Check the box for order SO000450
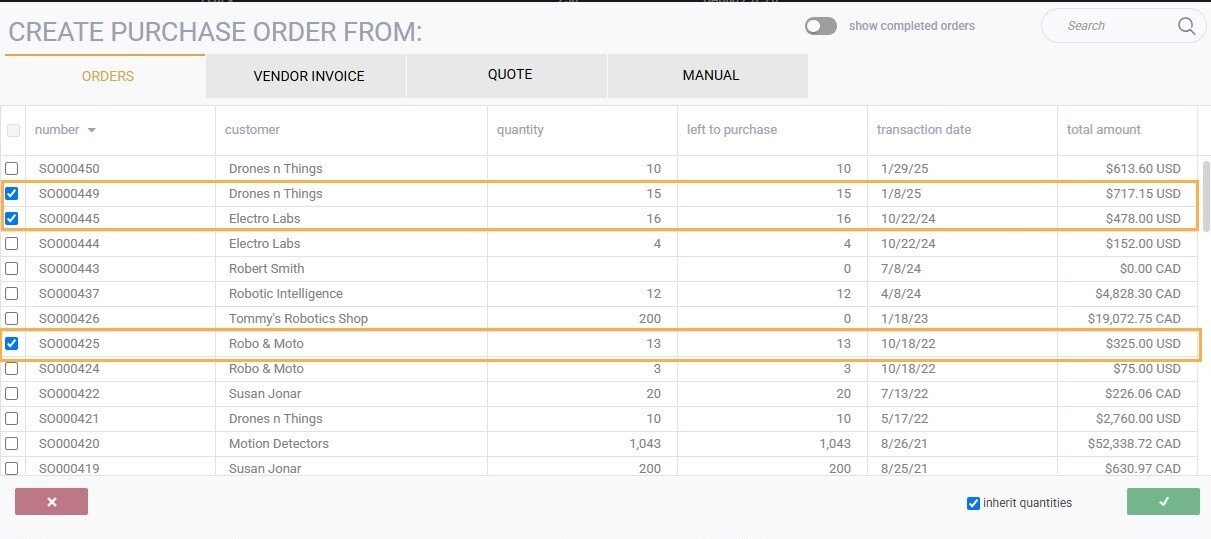This screenshot has width=1211, height=539. click(12, 168)
